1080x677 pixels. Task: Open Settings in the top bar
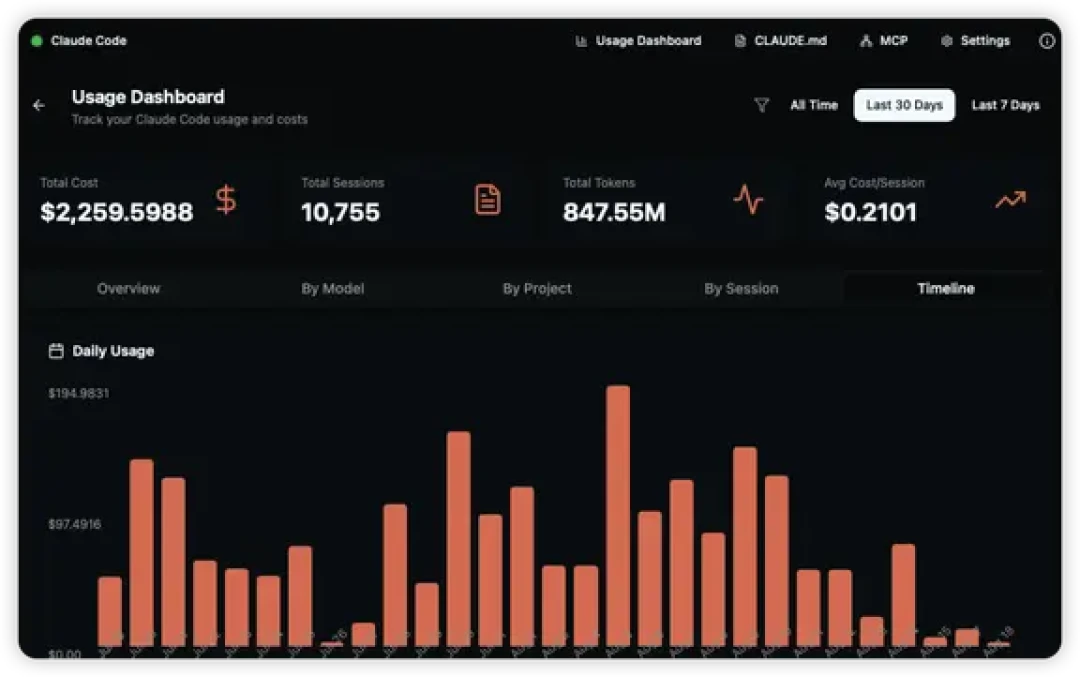coord(975,41)
